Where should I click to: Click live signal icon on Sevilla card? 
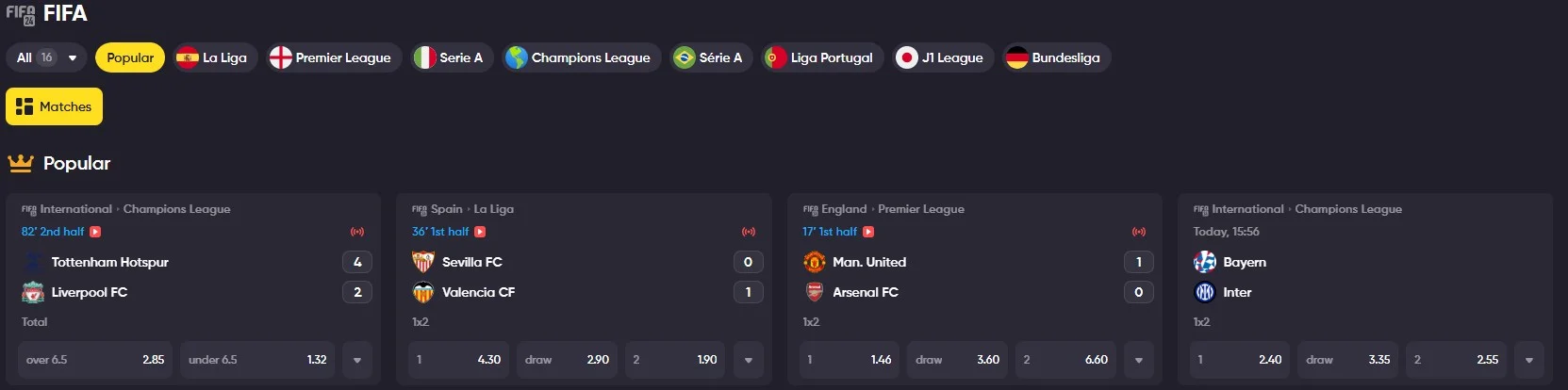[x=749, y=232]
